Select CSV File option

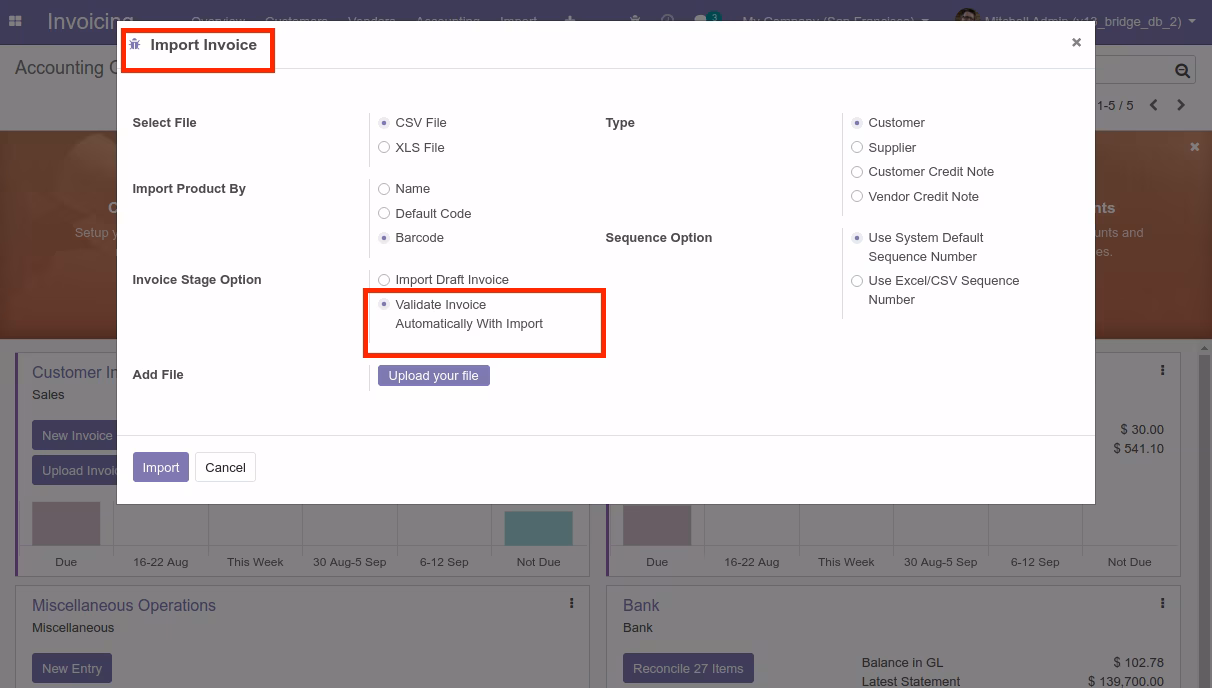pyautogui.click(x=384, y=123)
